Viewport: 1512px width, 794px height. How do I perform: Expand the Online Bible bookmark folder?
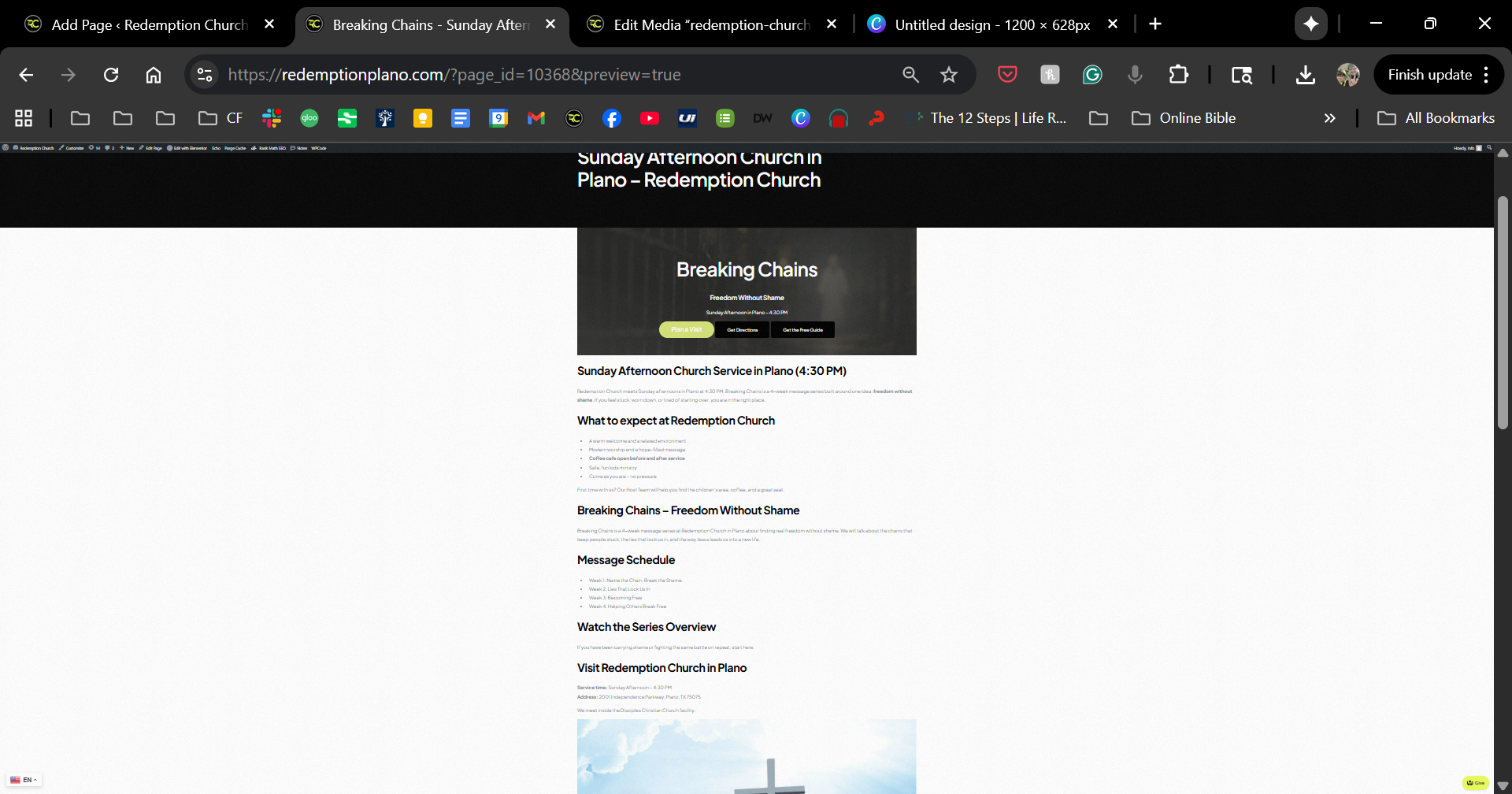(1184, 118)
